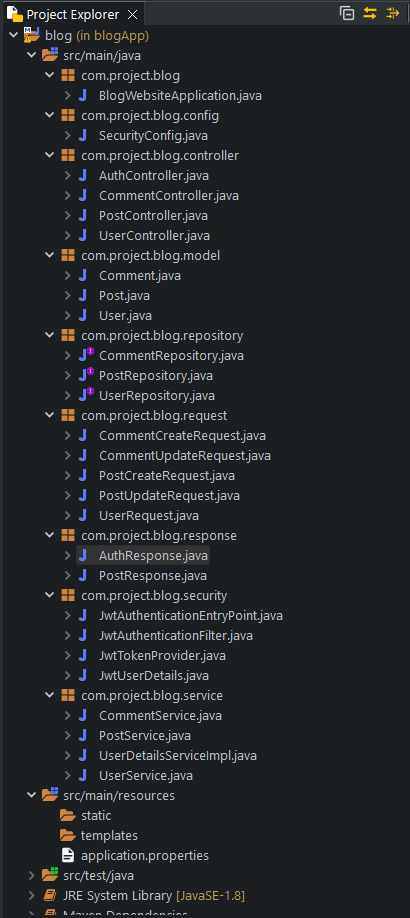Select Post.java in the model package
410x918 pixels.
coord(125,296)
